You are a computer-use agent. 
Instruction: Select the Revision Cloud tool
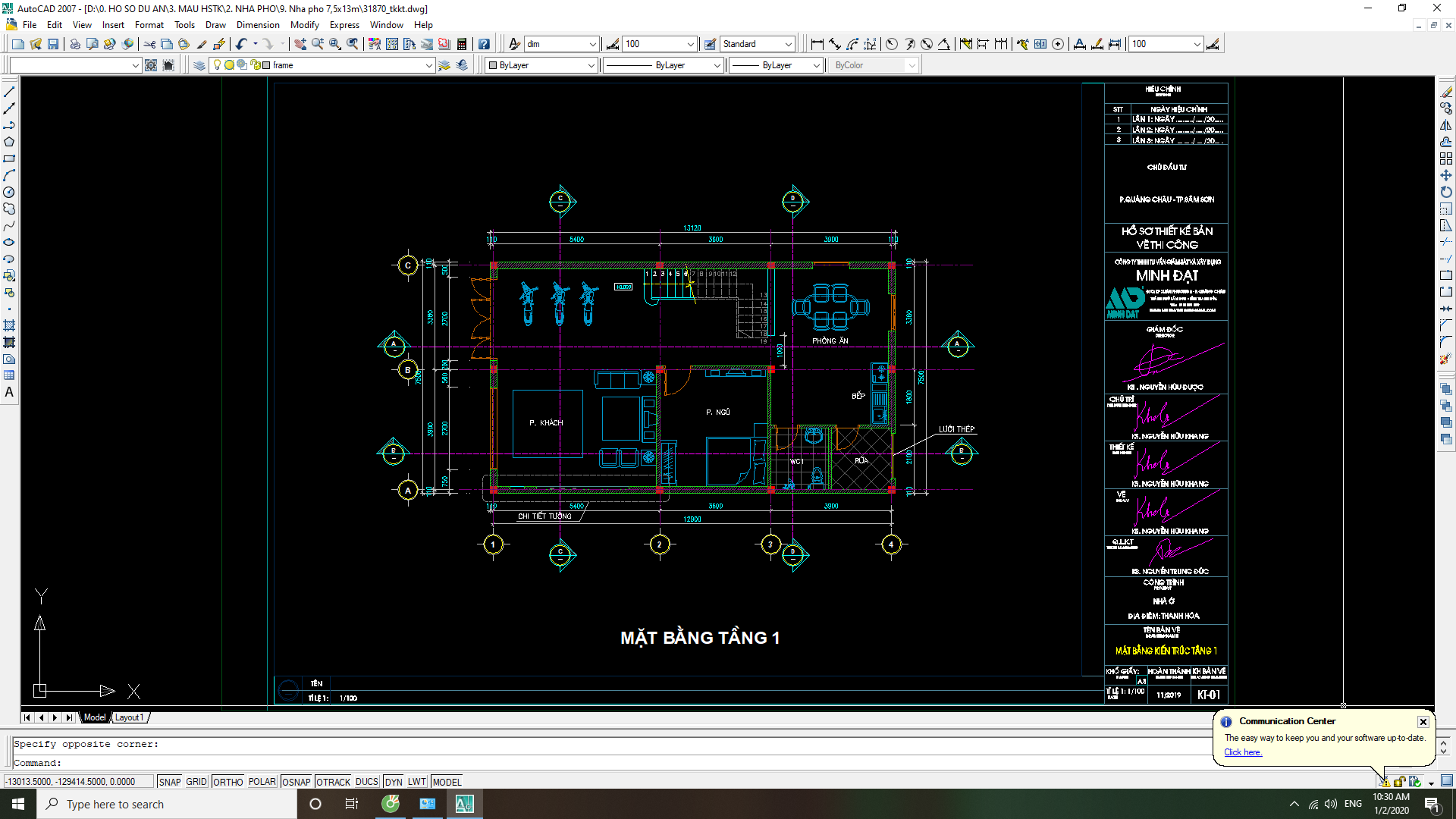point(9,209)
